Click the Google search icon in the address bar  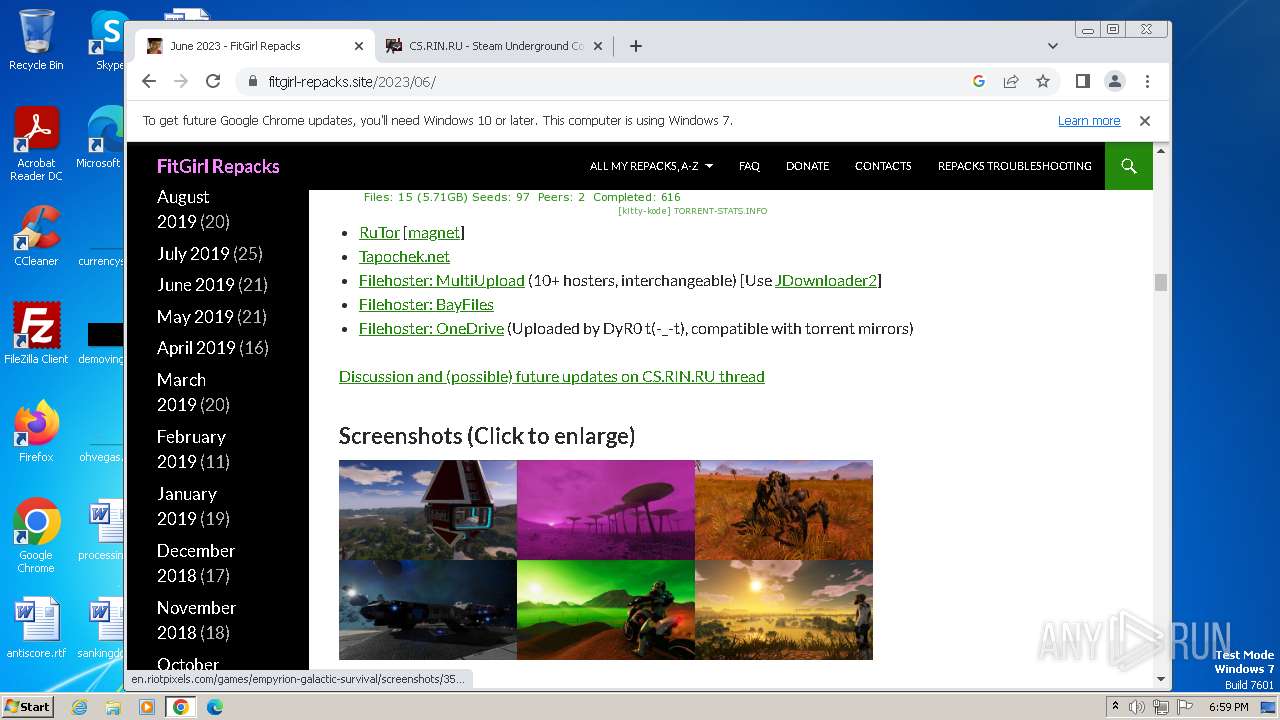(979, 81)
